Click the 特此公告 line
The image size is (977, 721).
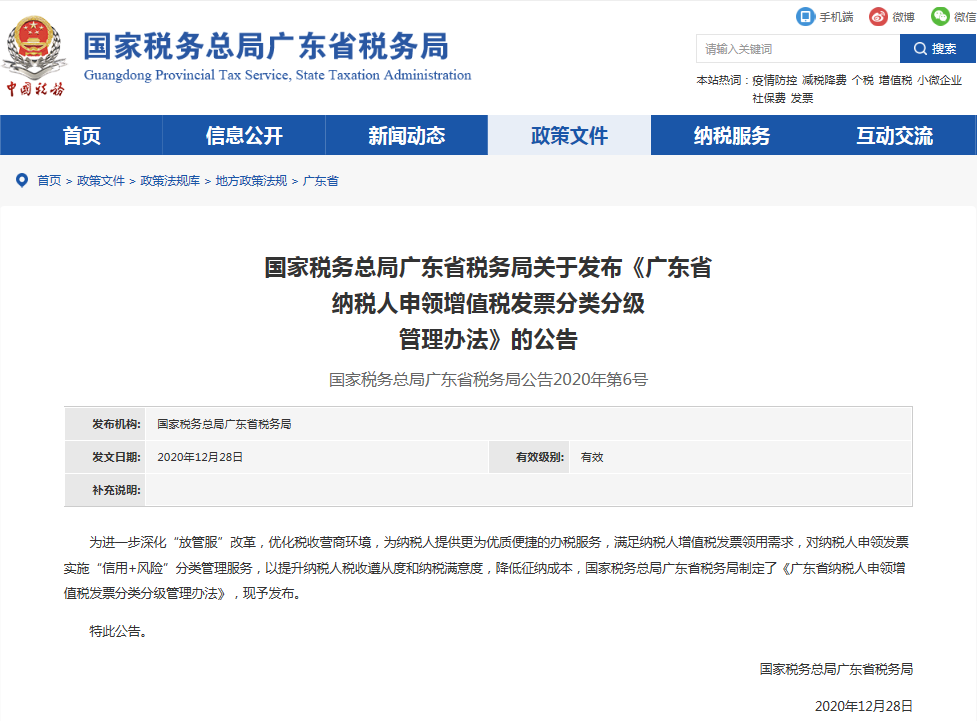[118, 631]
